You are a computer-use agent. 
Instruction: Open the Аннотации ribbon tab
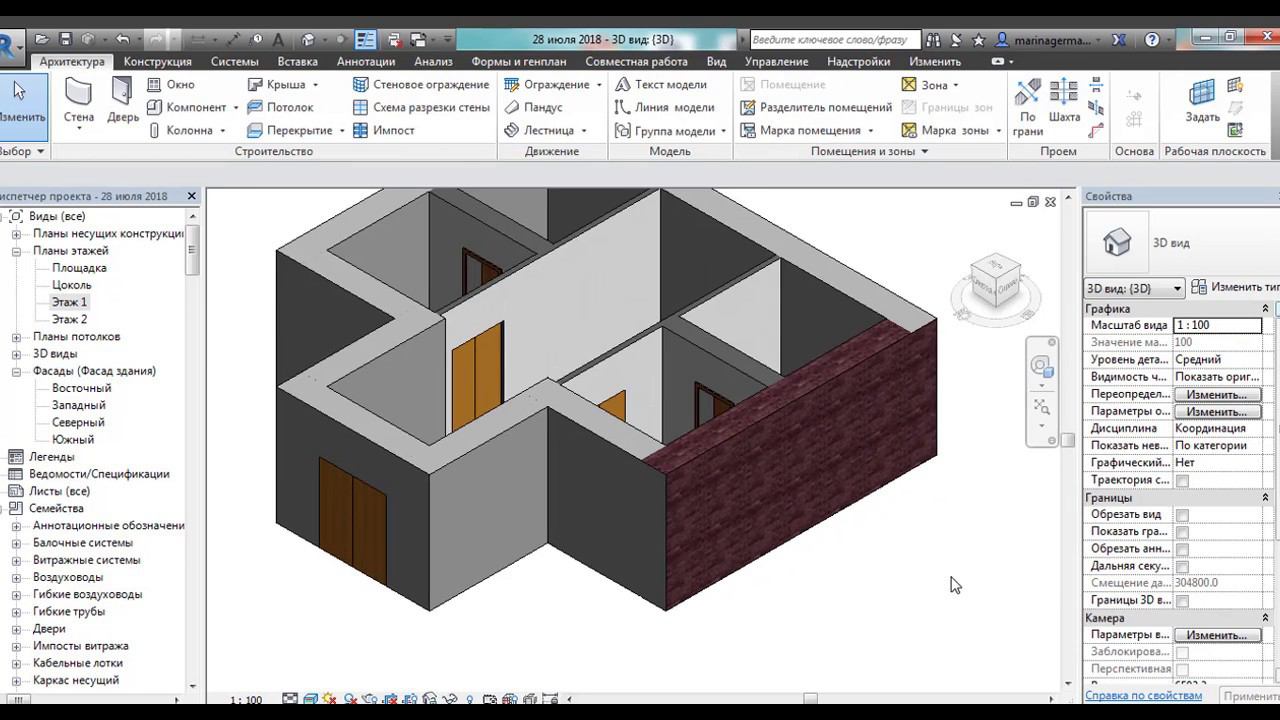(x=366, y=61)
